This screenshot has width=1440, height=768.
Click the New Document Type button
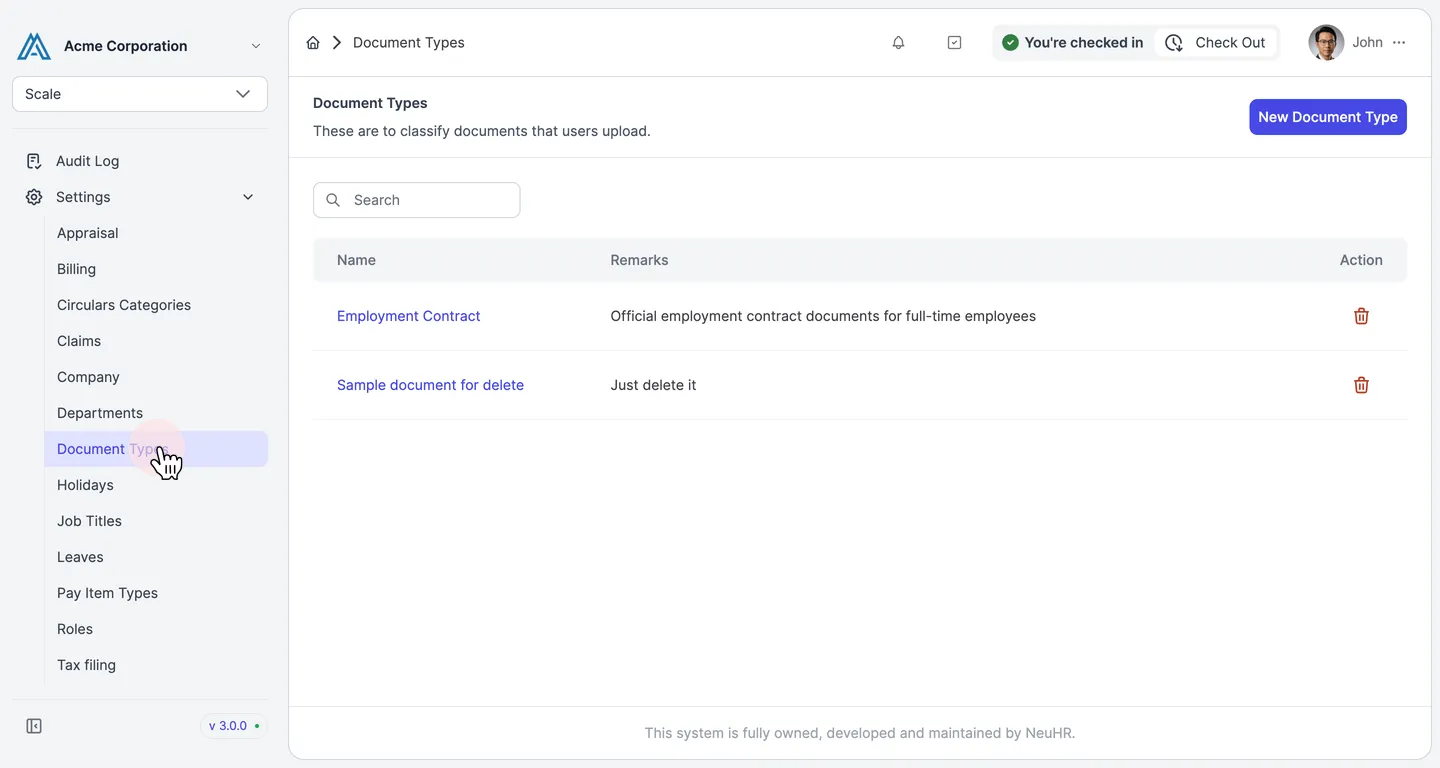(1328, 117)
